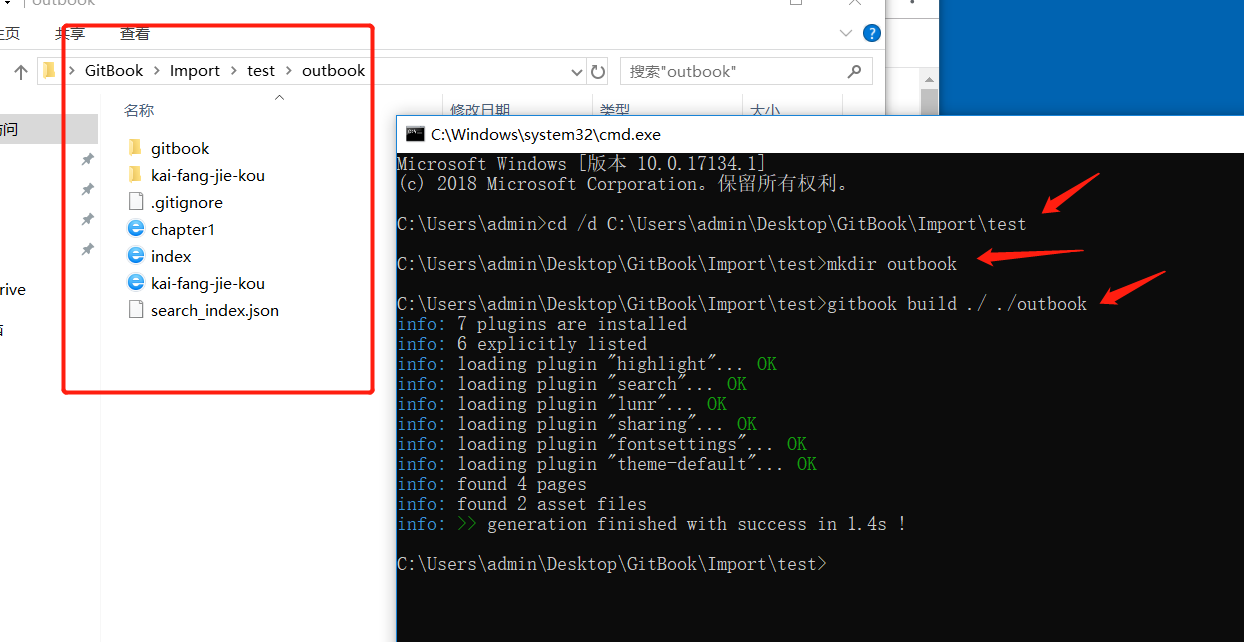
Task: Sort by 修改日期 column header
Action: pyautogui.click(x=480, y=110)
